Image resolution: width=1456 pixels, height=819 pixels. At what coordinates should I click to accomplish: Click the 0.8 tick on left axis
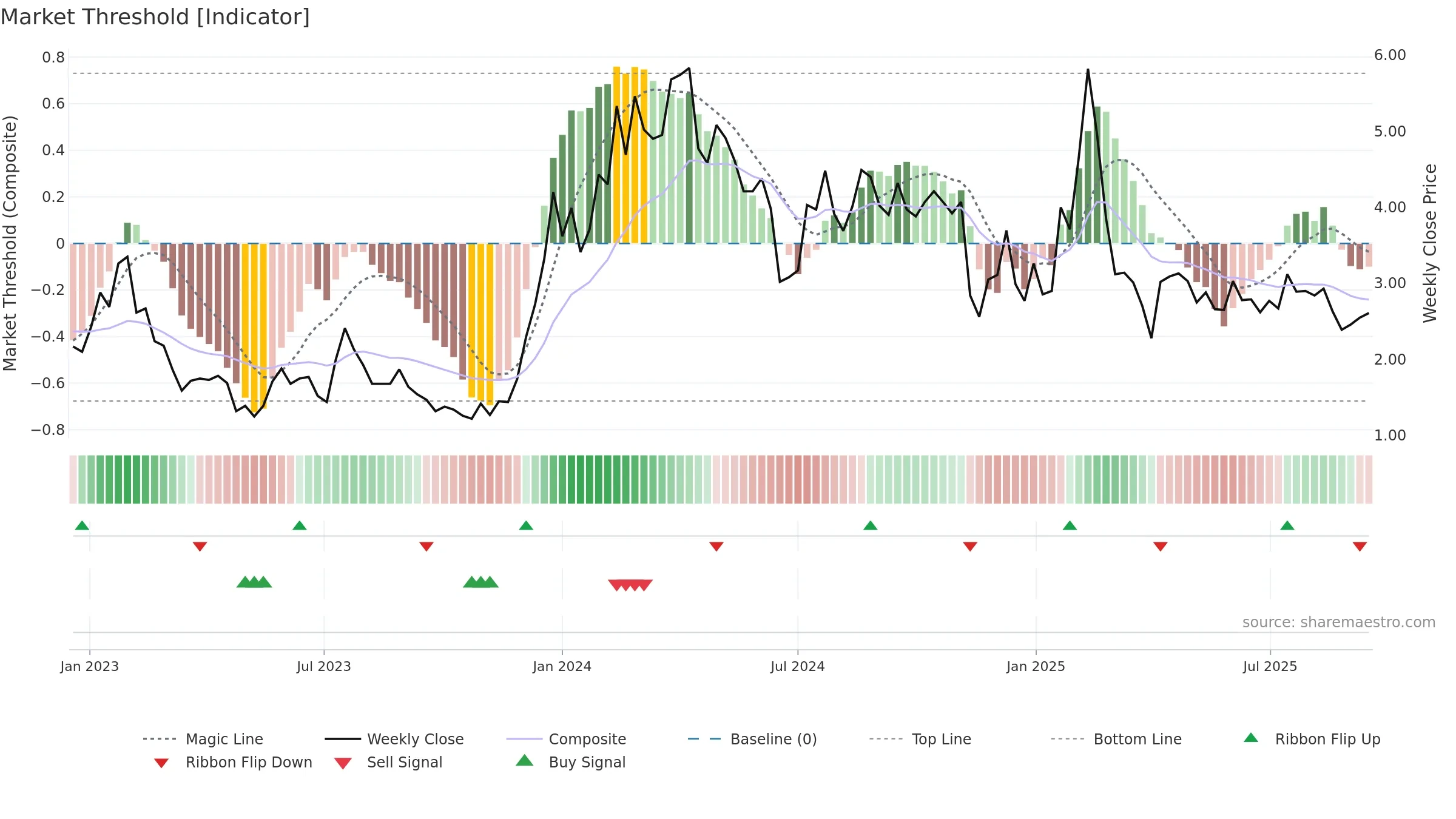point(53,58)
